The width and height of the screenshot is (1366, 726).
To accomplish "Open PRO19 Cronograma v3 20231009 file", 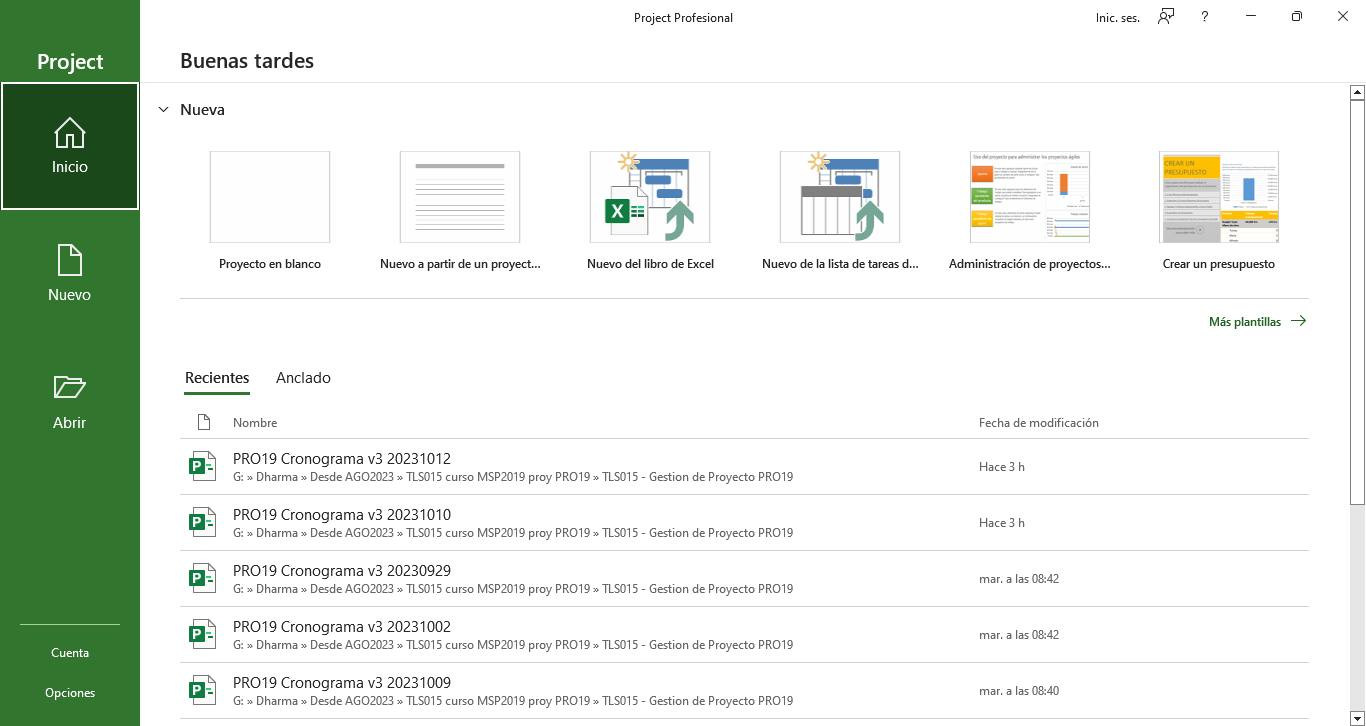I will coord(744,691).
